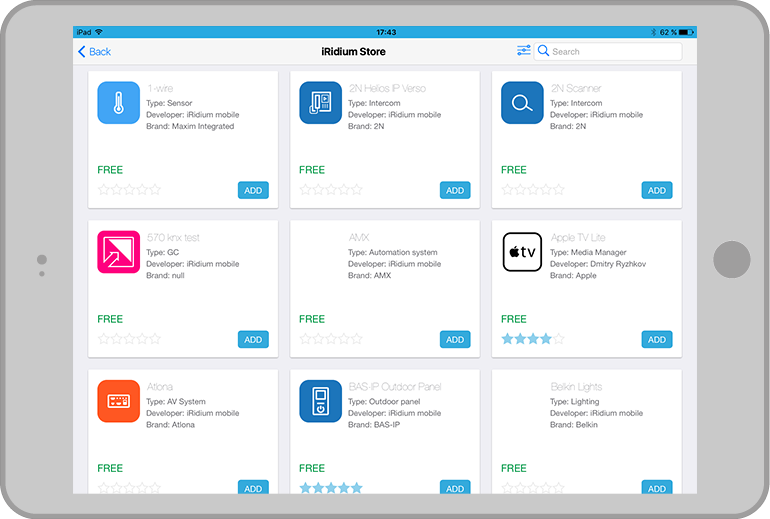Add the AMX automation system
The width and height of the screenshot is (770, 519).
[455, 339]
